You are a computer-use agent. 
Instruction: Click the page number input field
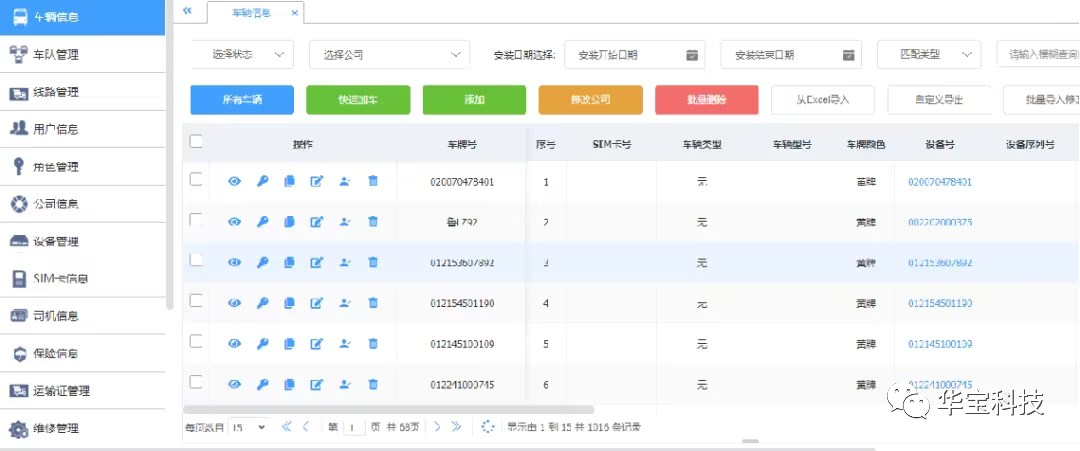pos(353,427)
